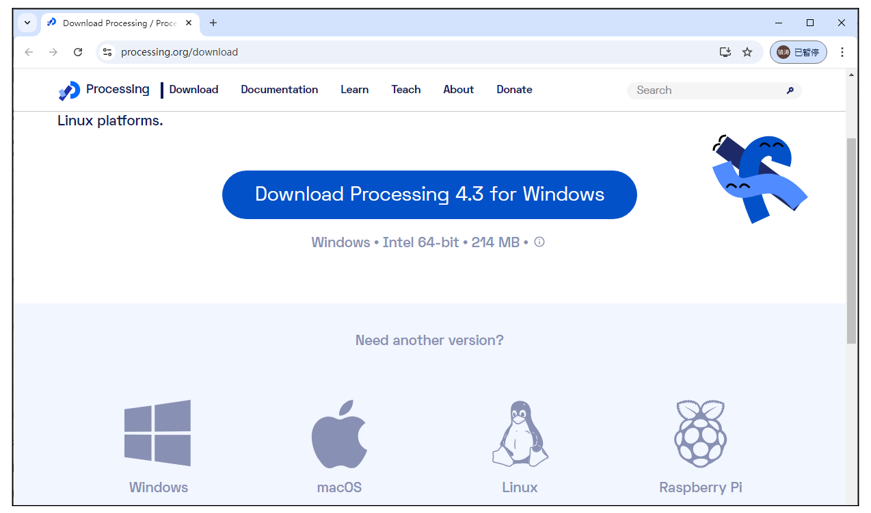Select the Linux penguin icon
871x513 pixels.
click(520, 434)
